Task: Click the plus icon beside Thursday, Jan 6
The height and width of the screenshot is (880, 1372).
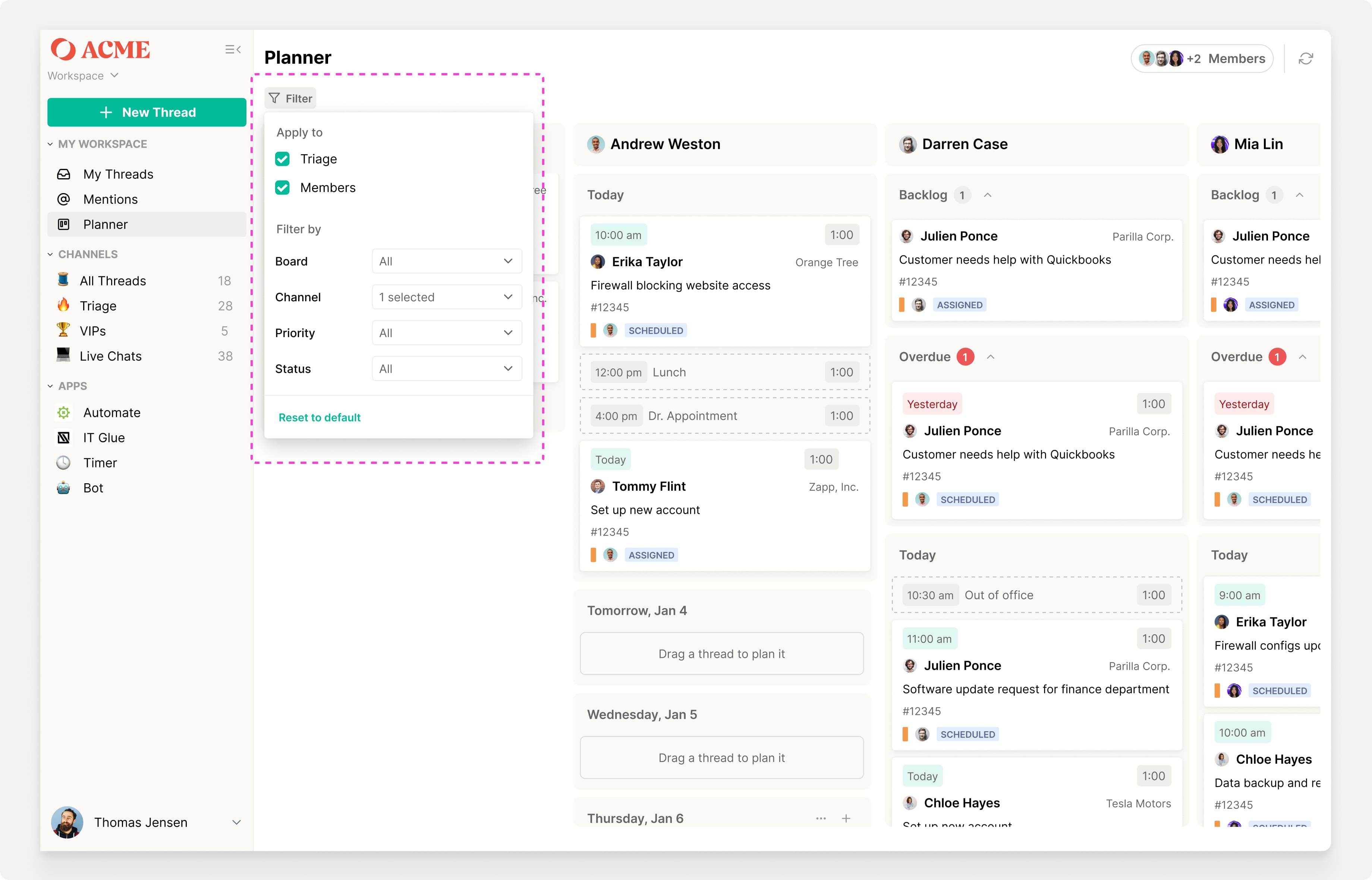Action: (846, 818)
